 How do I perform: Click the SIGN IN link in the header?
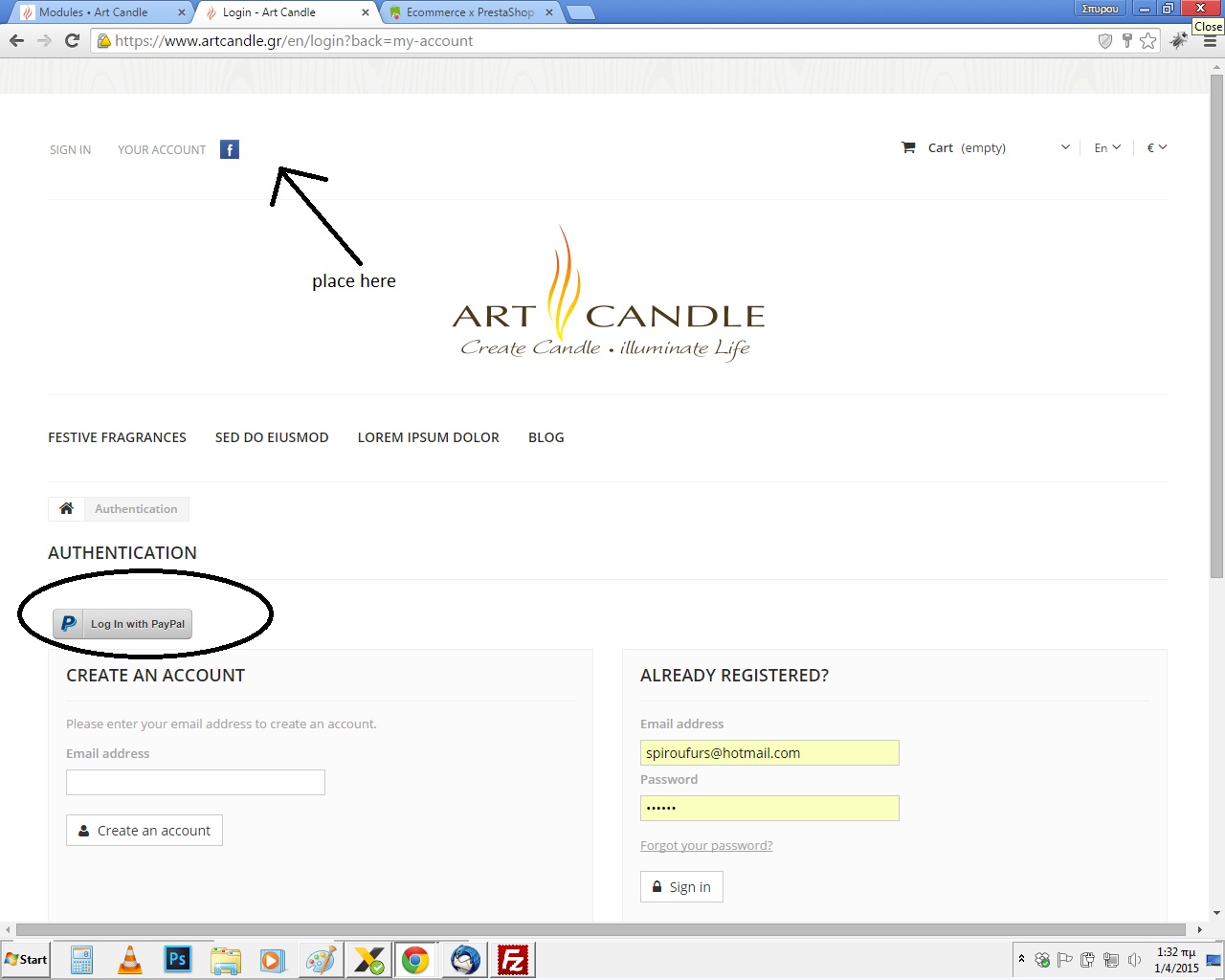click(70, 150)
